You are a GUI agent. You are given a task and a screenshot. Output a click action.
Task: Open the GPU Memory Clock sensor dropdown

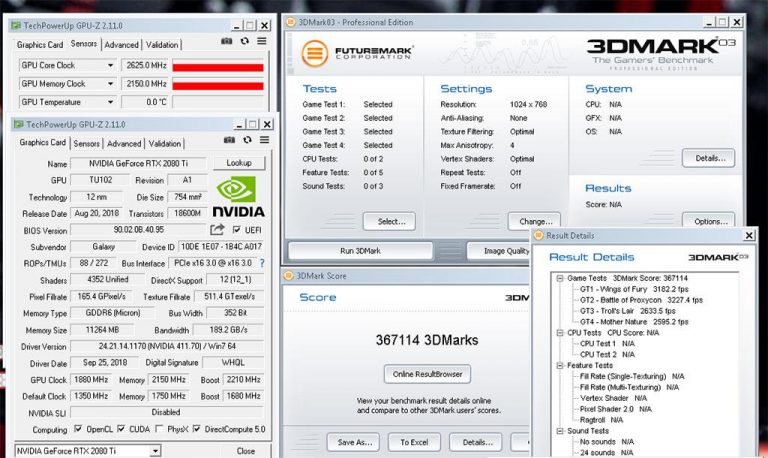110,84
